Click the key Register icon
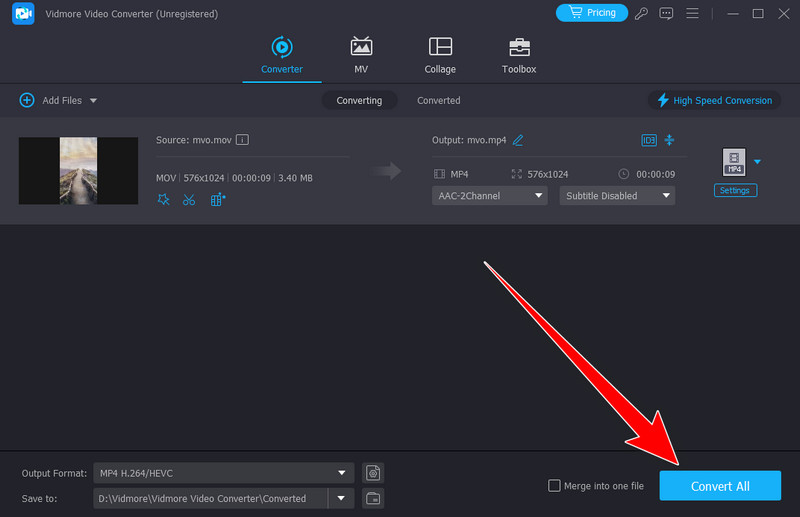This screenshot has height=517, width=800. 640,13
